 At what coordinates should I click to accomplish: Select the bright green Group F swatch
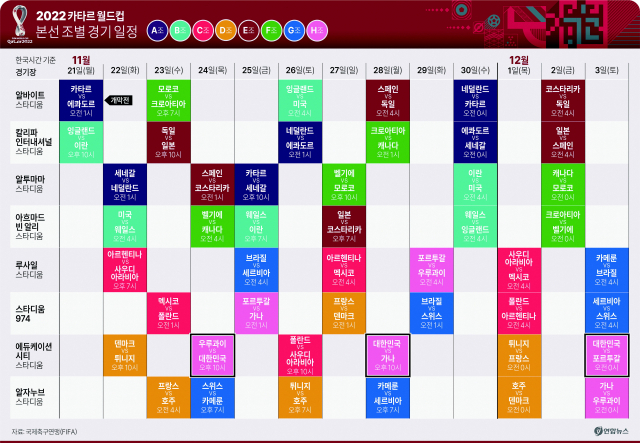271,31
